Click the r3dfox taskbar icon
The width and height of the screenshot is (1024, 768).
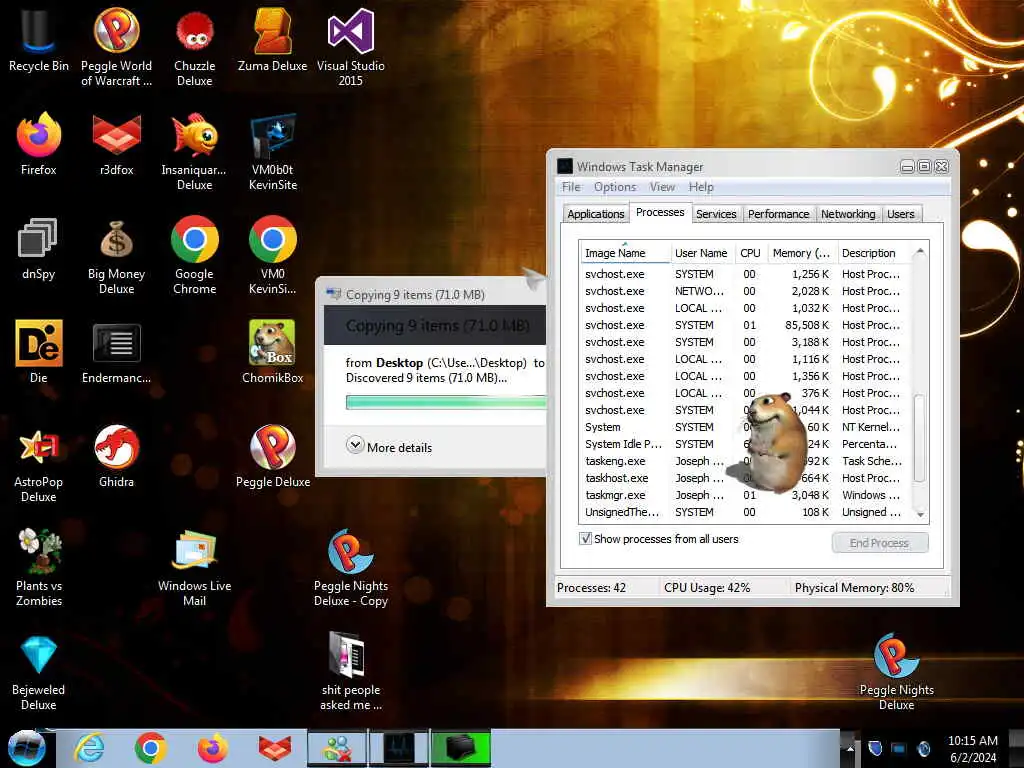tap(275, 748)
